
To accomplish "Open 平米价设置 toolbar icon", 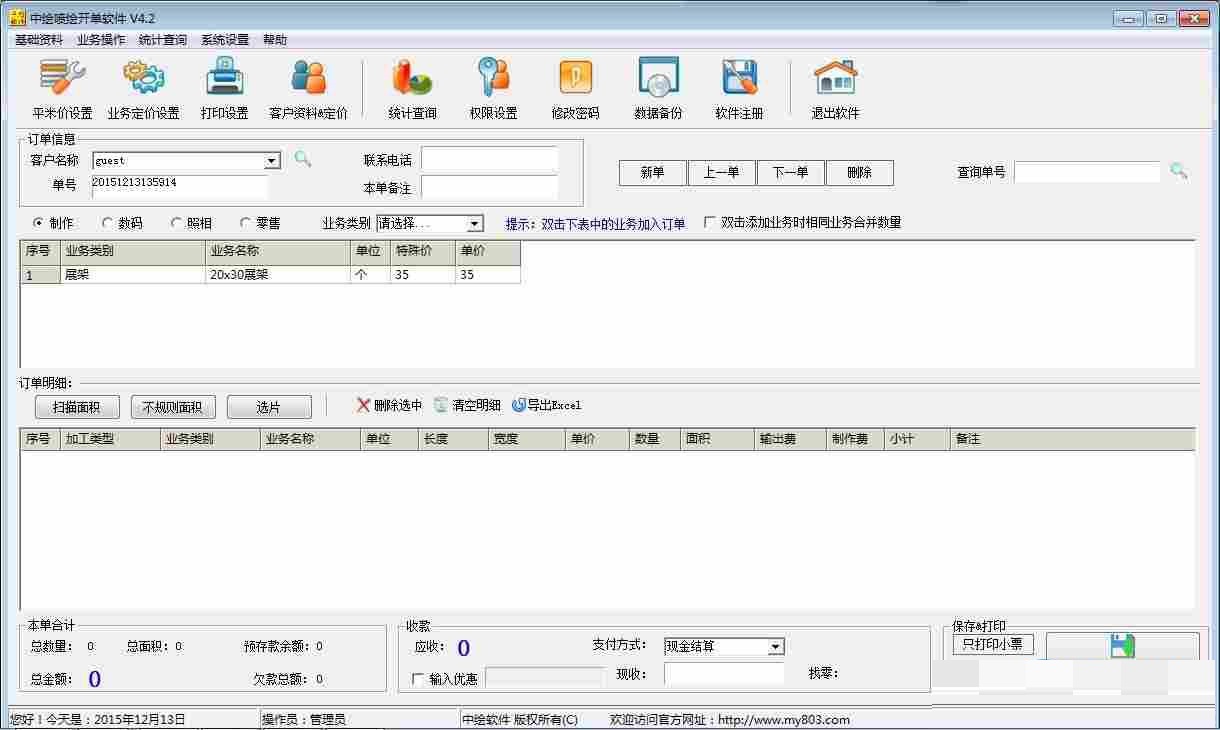I will pyautogui.click(x=62, y=78).
